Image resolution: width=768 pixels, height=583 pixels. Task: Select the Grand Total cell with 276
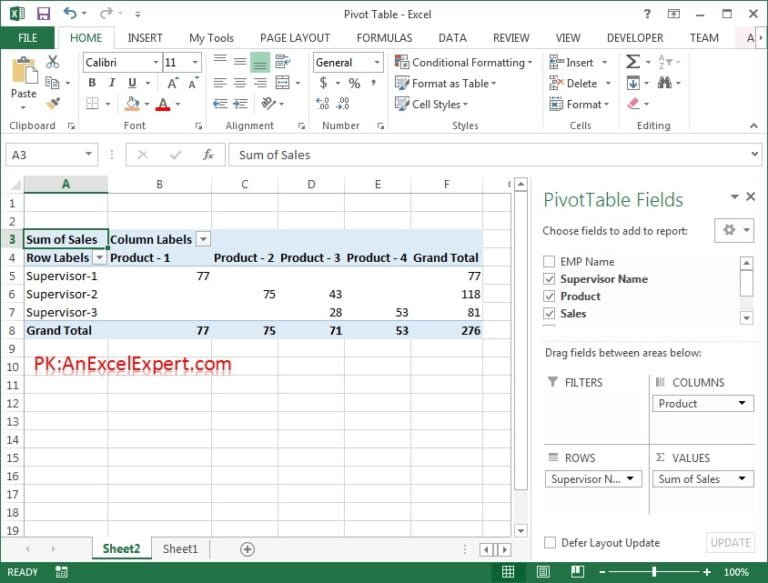447,330
